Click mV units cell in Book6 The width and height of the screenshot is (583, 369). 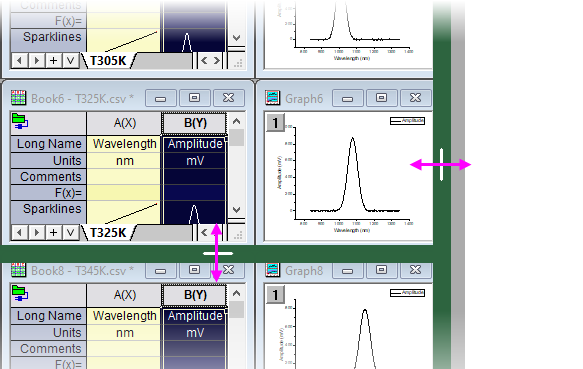[x=194, y=161]
